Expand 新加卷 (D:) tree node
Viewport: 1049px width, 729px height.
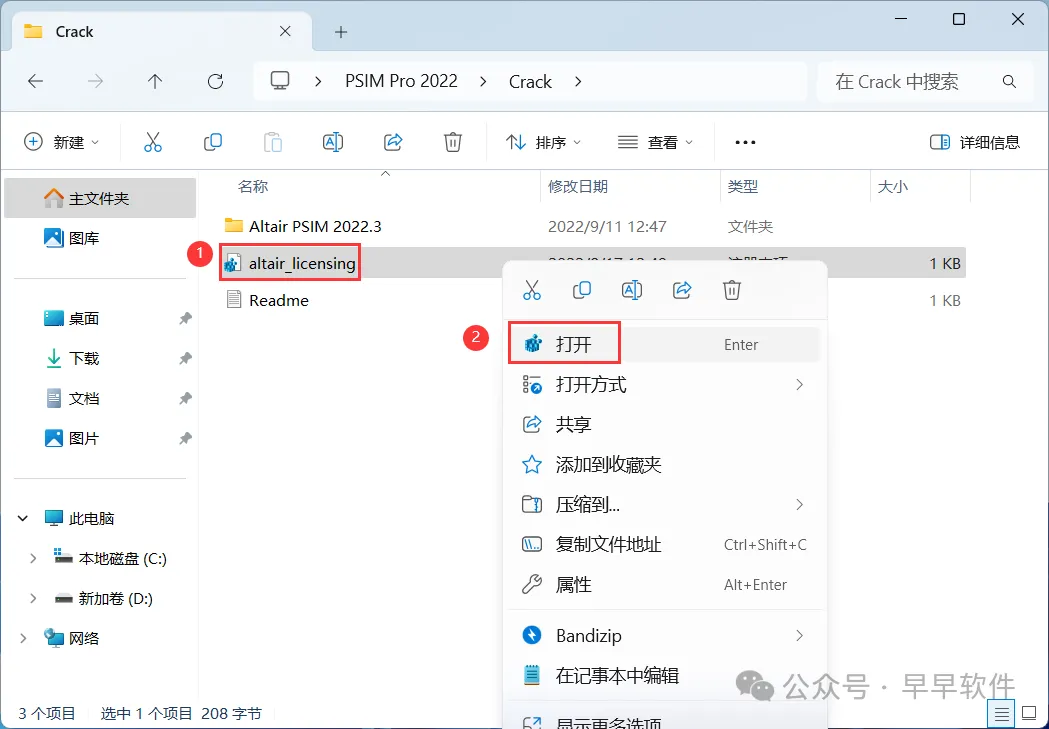point(33,599)
